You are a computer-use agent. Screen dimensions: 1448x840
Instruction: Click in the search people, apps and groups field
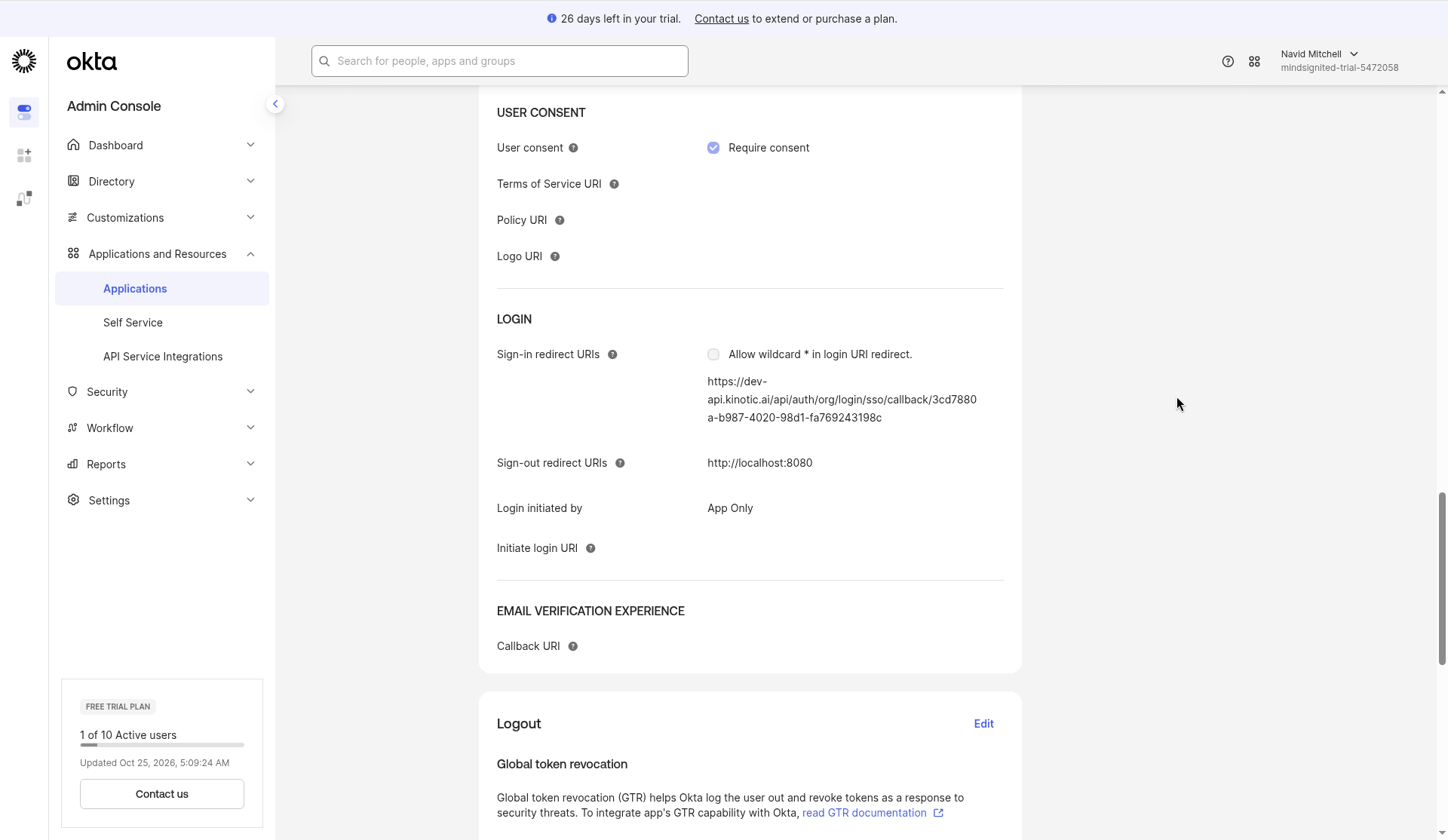click(x=500, y=61)
